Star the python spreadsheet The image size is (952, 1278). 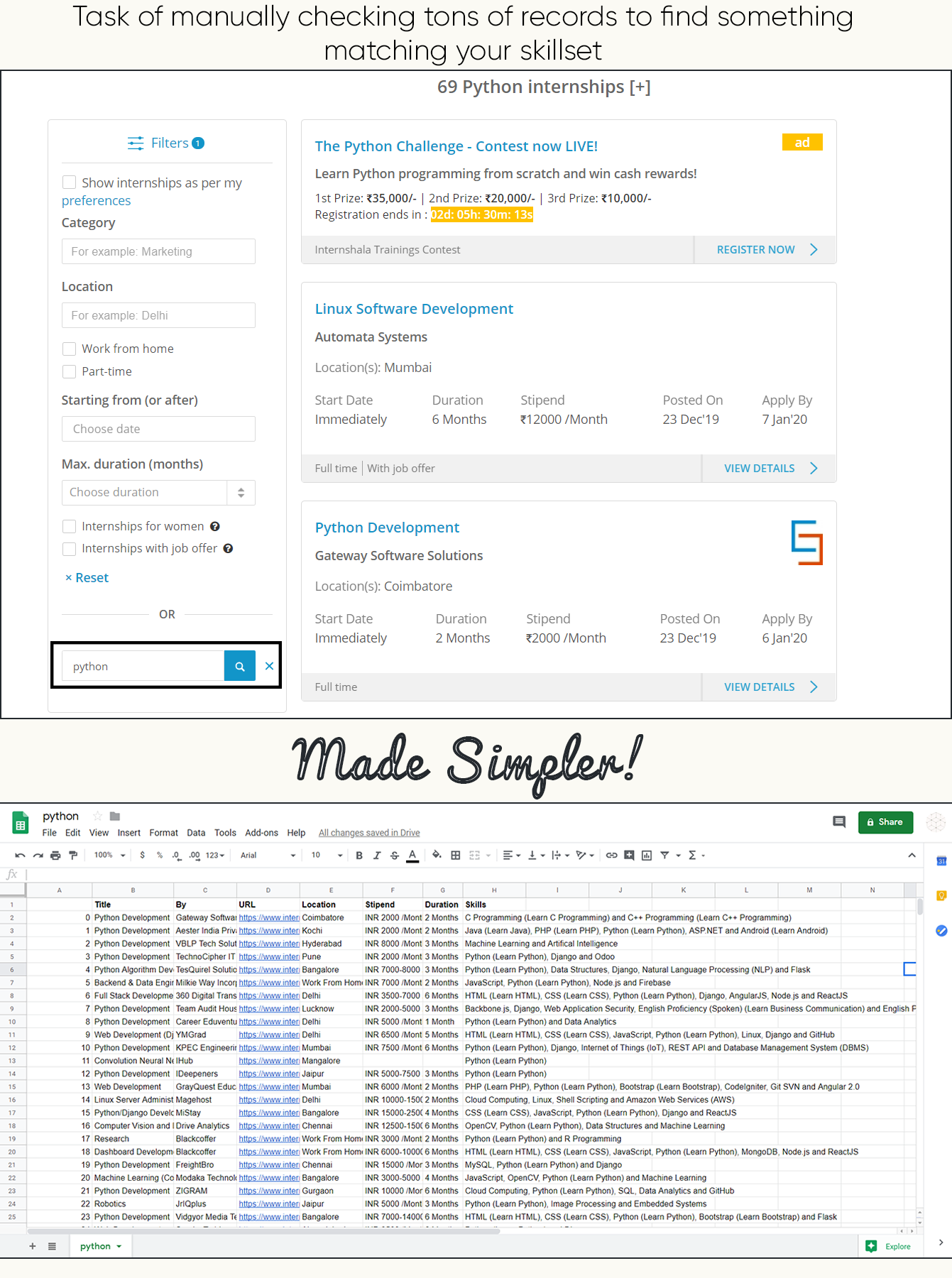[x=98, y=816]
